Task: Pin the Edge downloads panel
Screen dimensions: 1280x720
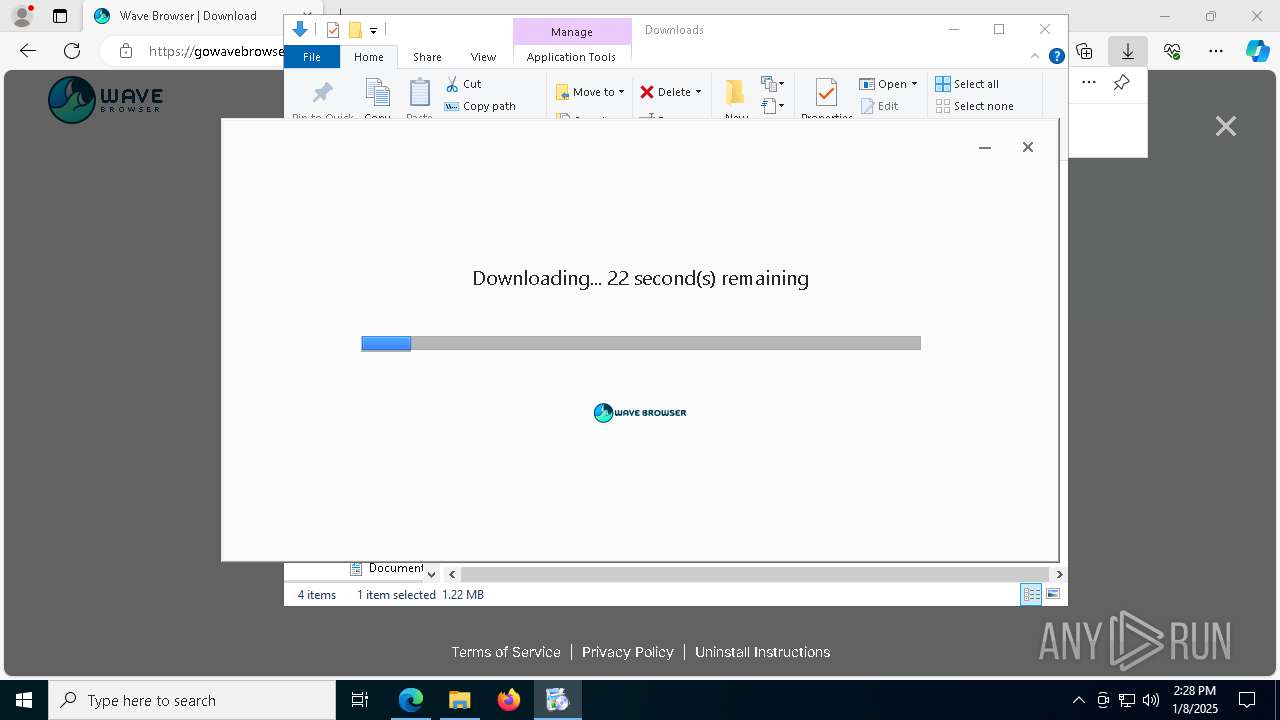Action: (1122, 83)
